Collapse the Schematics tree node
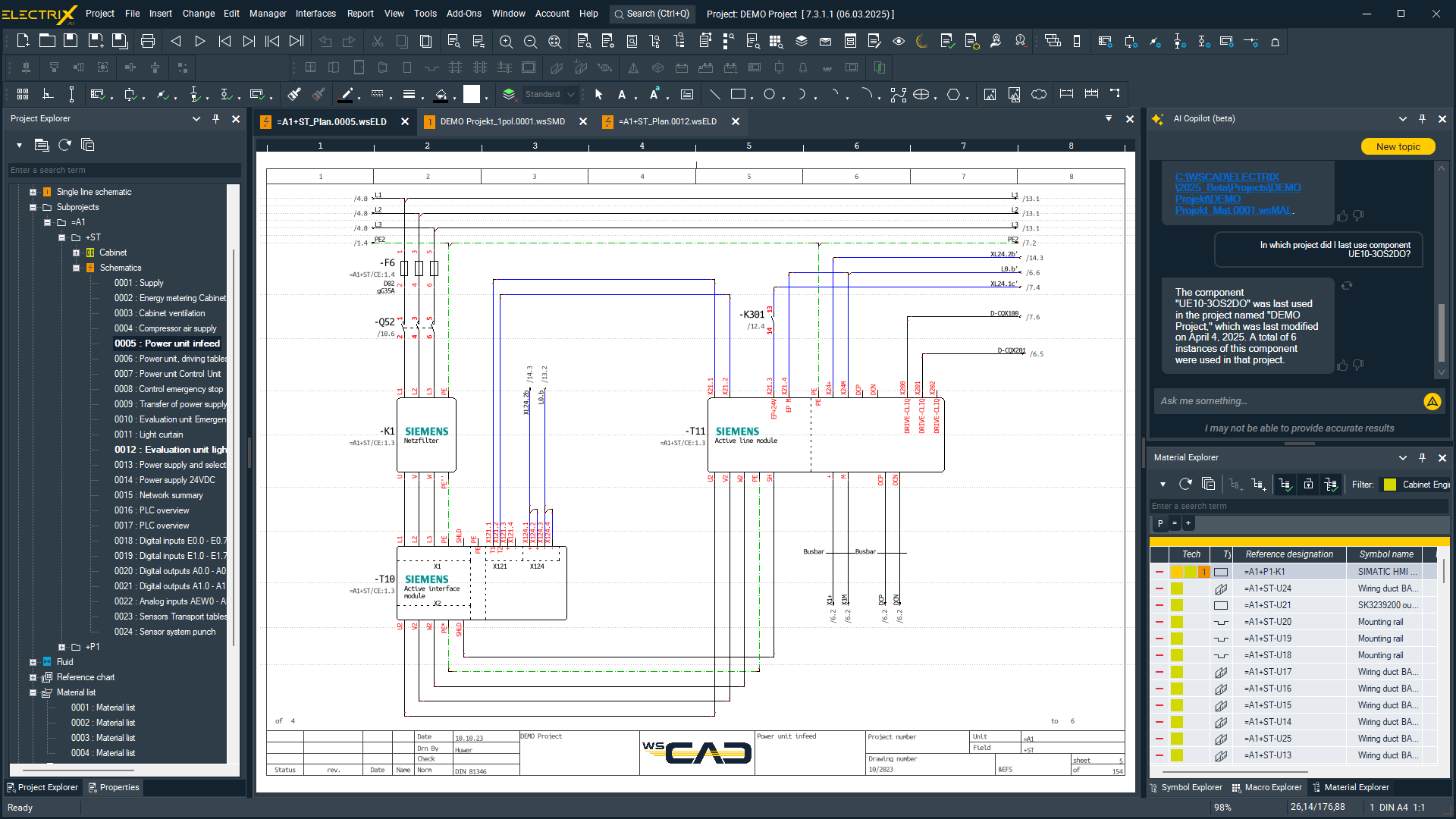This screenshot has width=1456, height=819. pyautogui.click(x=77, y=268)
